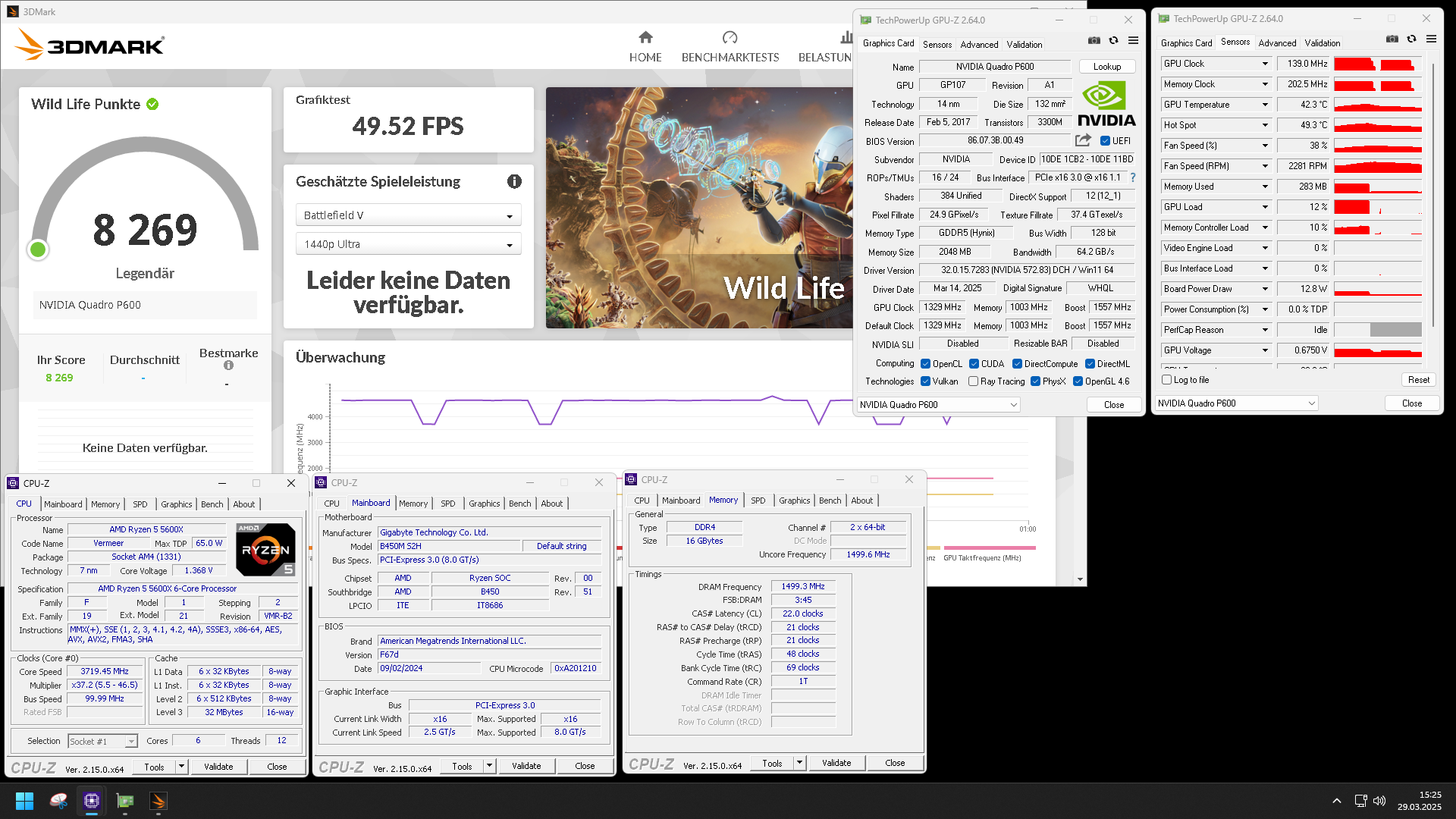Click the Reset button in GPU-Z Sensors

point(1418,380)
